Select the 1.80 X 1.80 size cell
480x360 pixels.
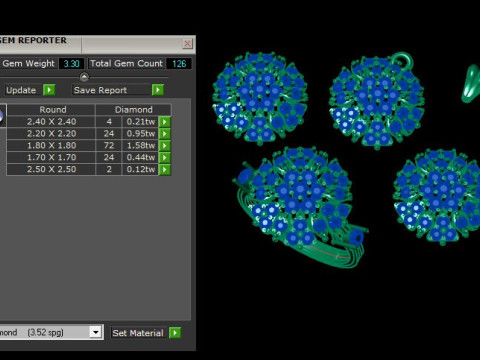(x=51, y=146)
